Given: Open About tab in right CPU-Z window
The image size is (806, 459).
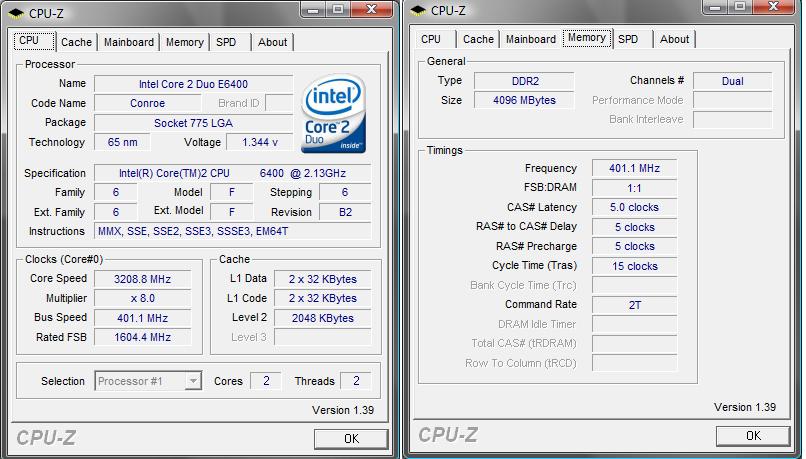Looking at the screenshot, I should point(674,39).
